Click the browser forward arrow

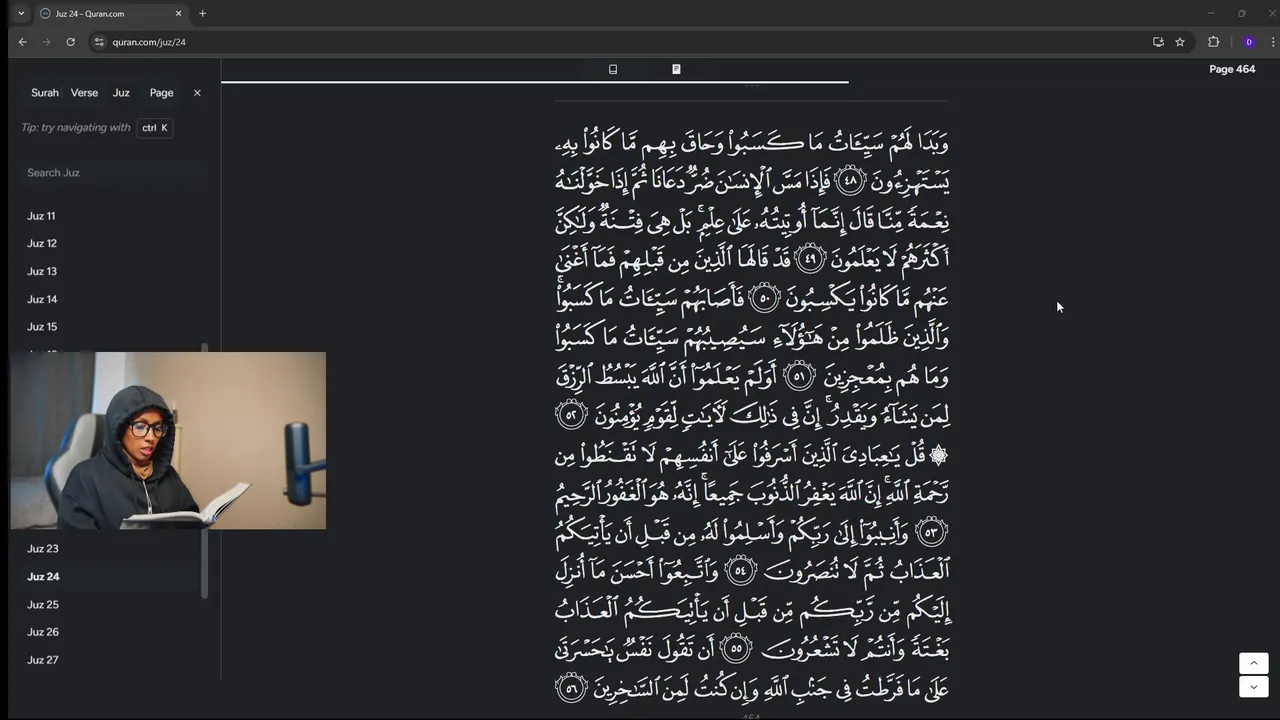click(46, 42)
